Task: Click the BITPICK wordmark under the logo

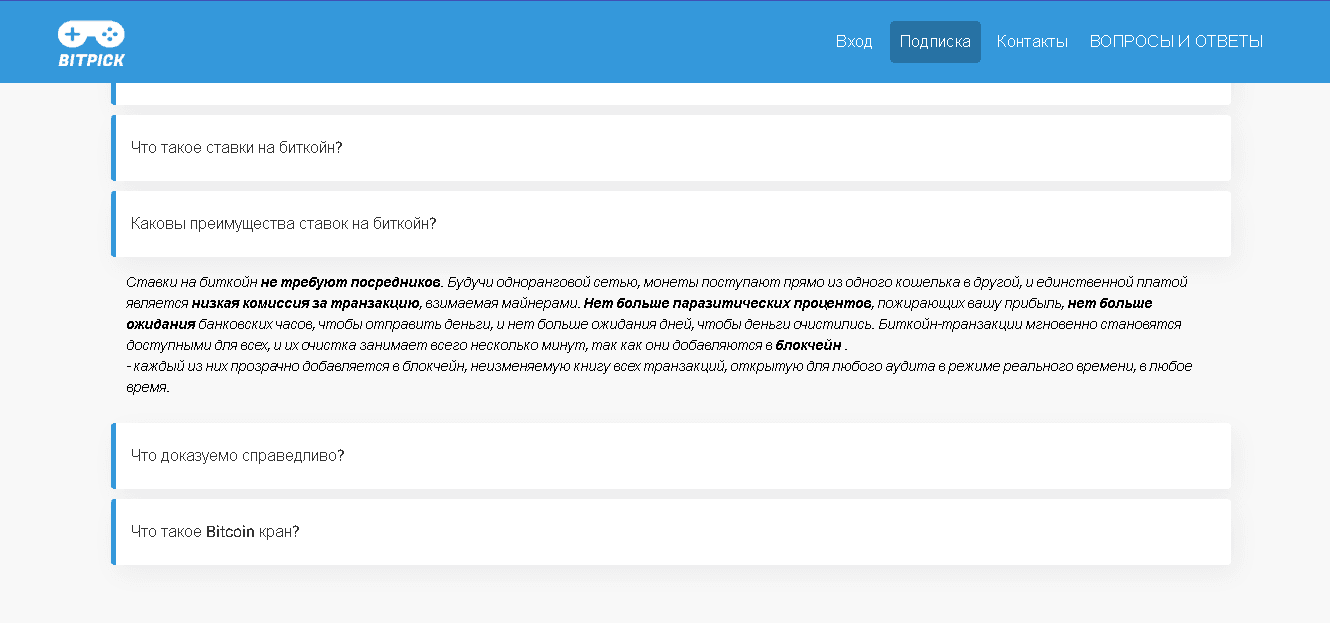Action: 91,60
